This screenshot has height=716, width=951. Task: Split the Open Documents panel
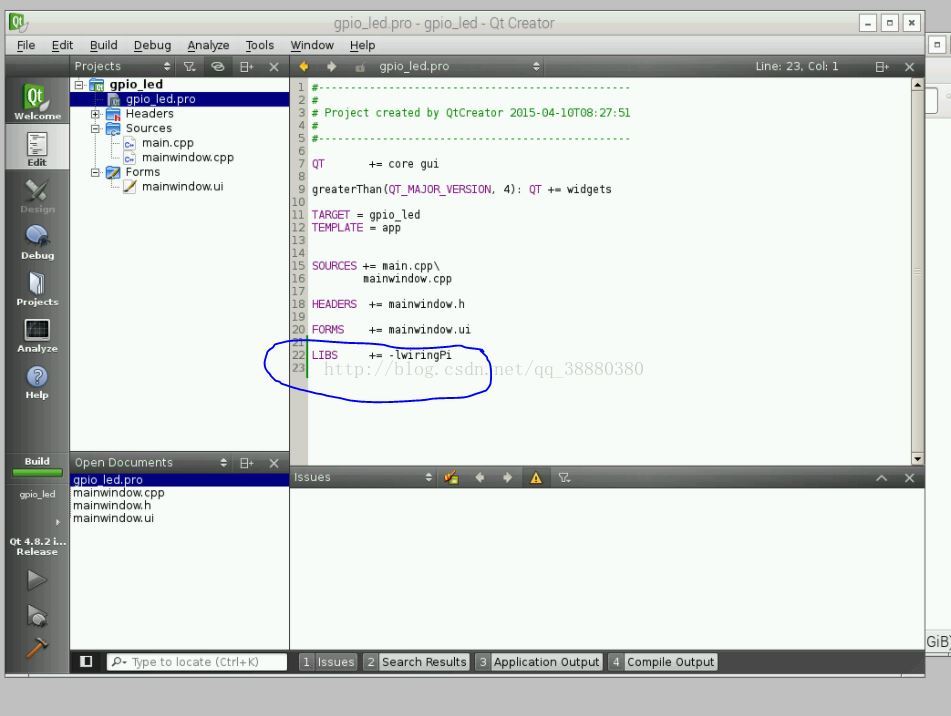[x=246, y=463]
